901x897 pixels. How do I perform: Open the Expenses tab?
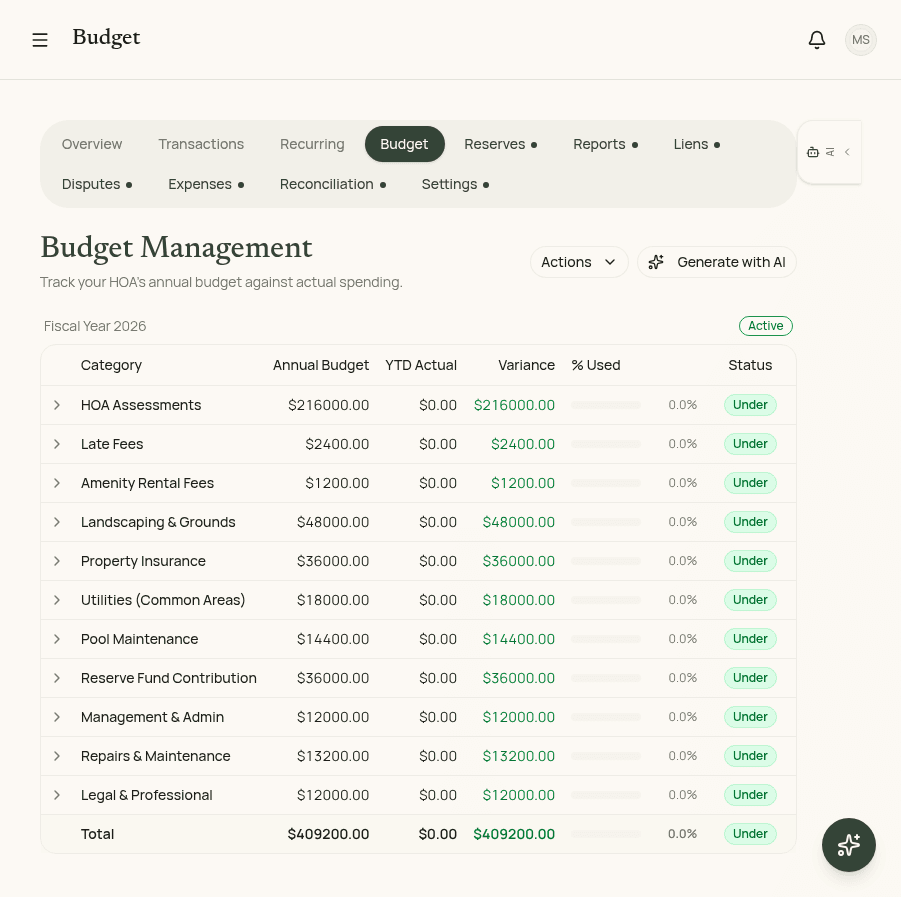(x=206, y=184)
